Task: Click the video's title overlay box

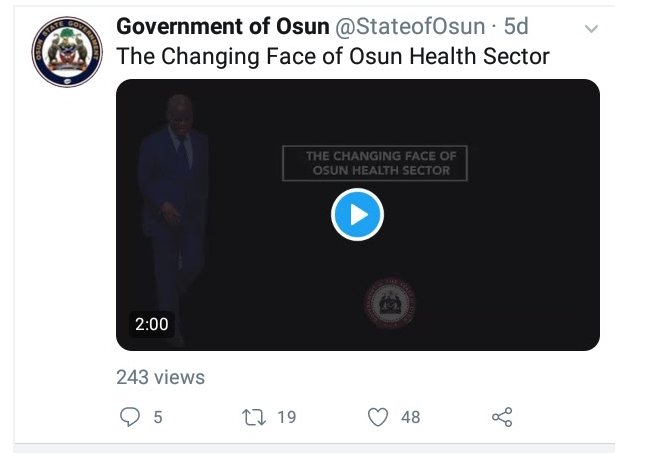Action: (x=374, y=163)
